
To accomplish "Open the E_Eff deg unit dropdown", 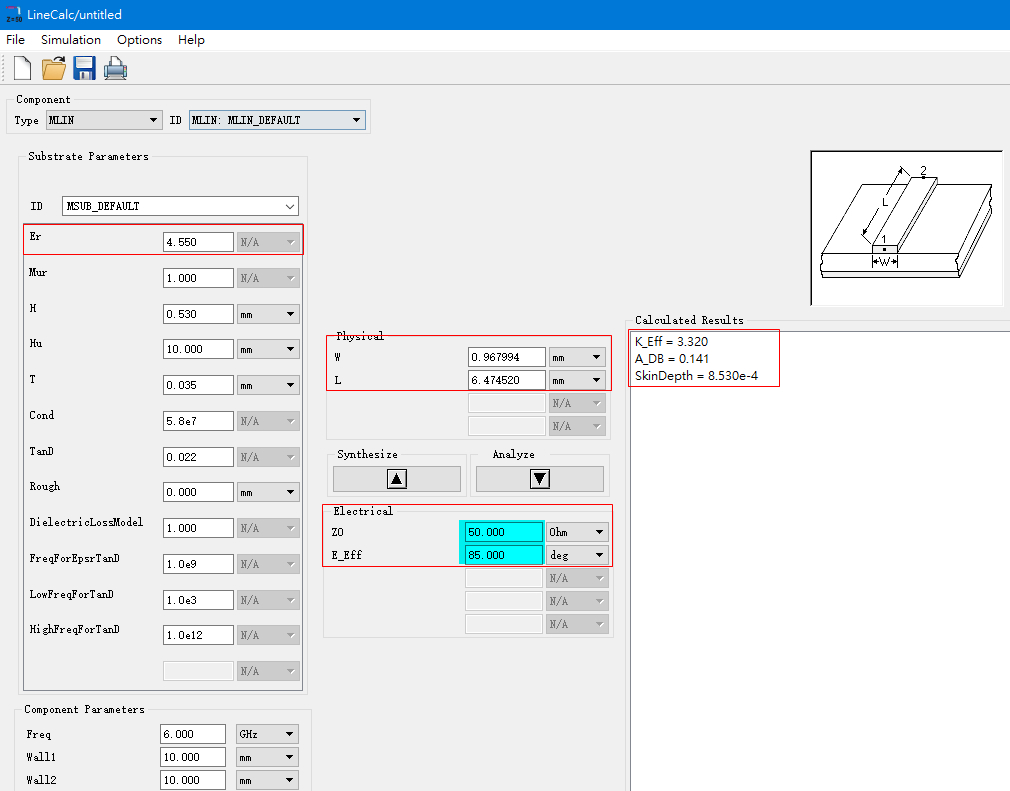I will point(577,555).
